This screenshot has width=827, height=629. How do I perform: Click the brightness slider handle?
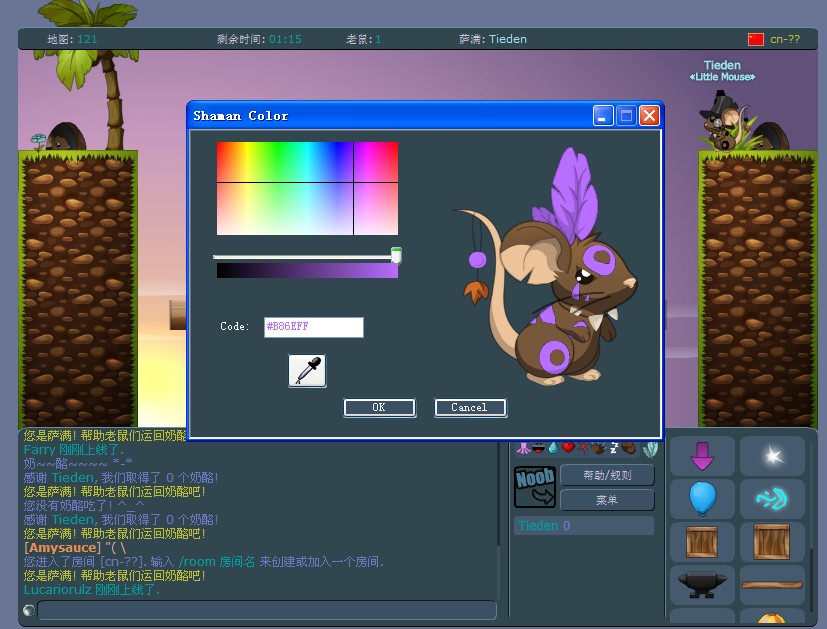click(x=396, y=255)
